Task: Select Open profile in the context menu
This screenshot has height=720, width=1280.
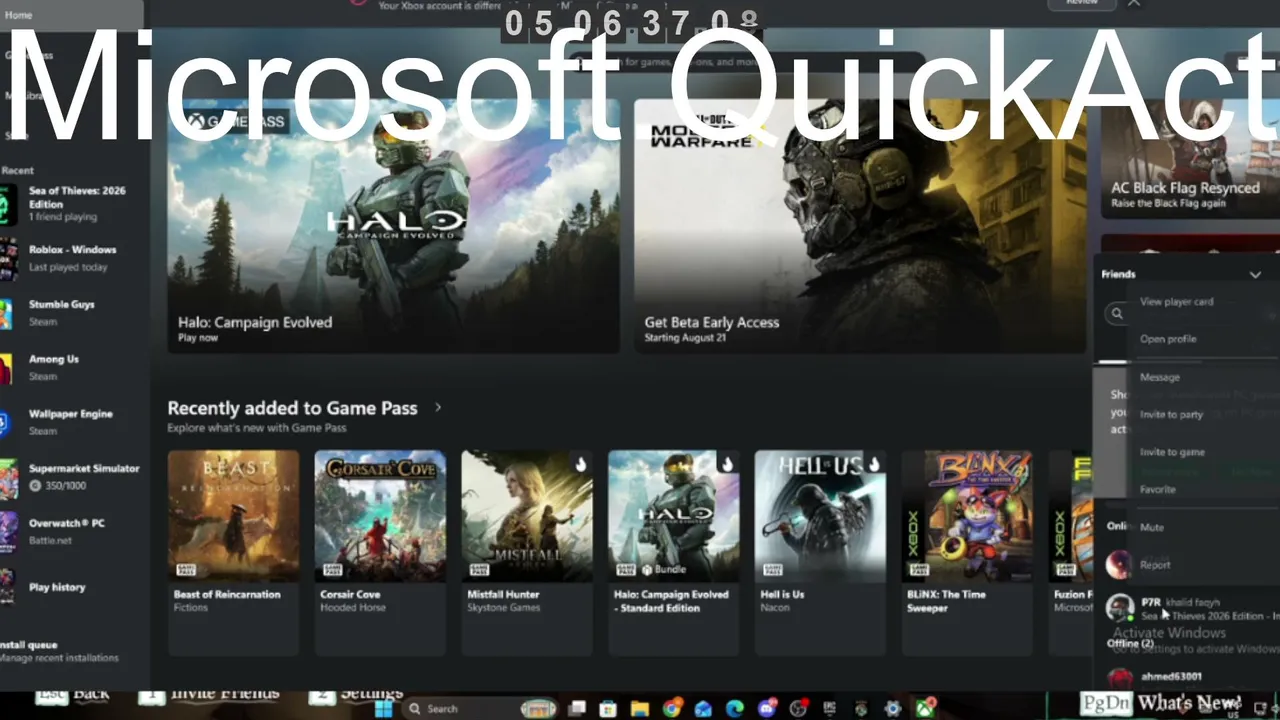Action: click(x=1168, y=339)
